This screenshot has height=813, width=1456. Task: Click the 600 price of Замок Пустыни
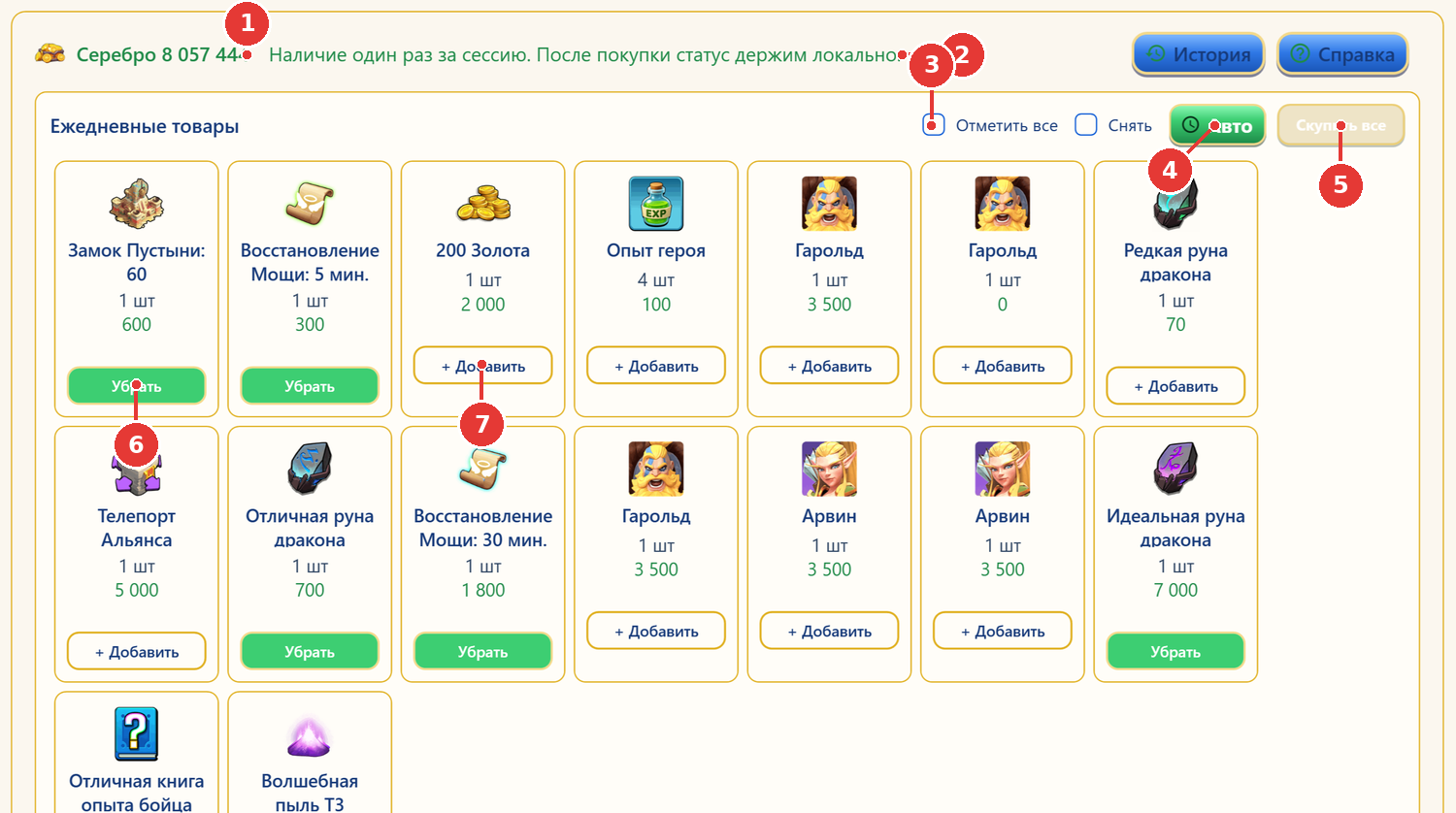(136, 325)
